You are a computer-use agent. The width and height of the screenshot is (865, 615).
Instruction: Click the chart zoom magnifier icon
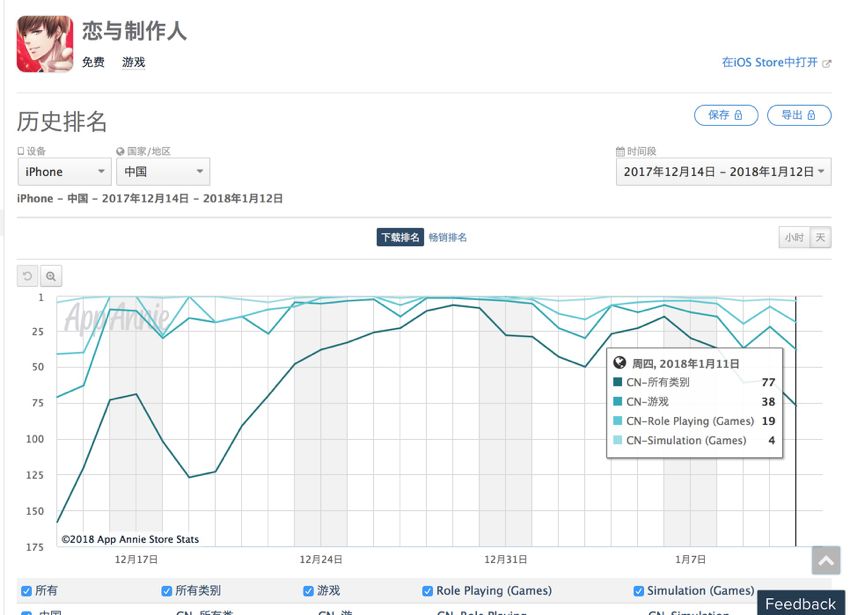51,277
